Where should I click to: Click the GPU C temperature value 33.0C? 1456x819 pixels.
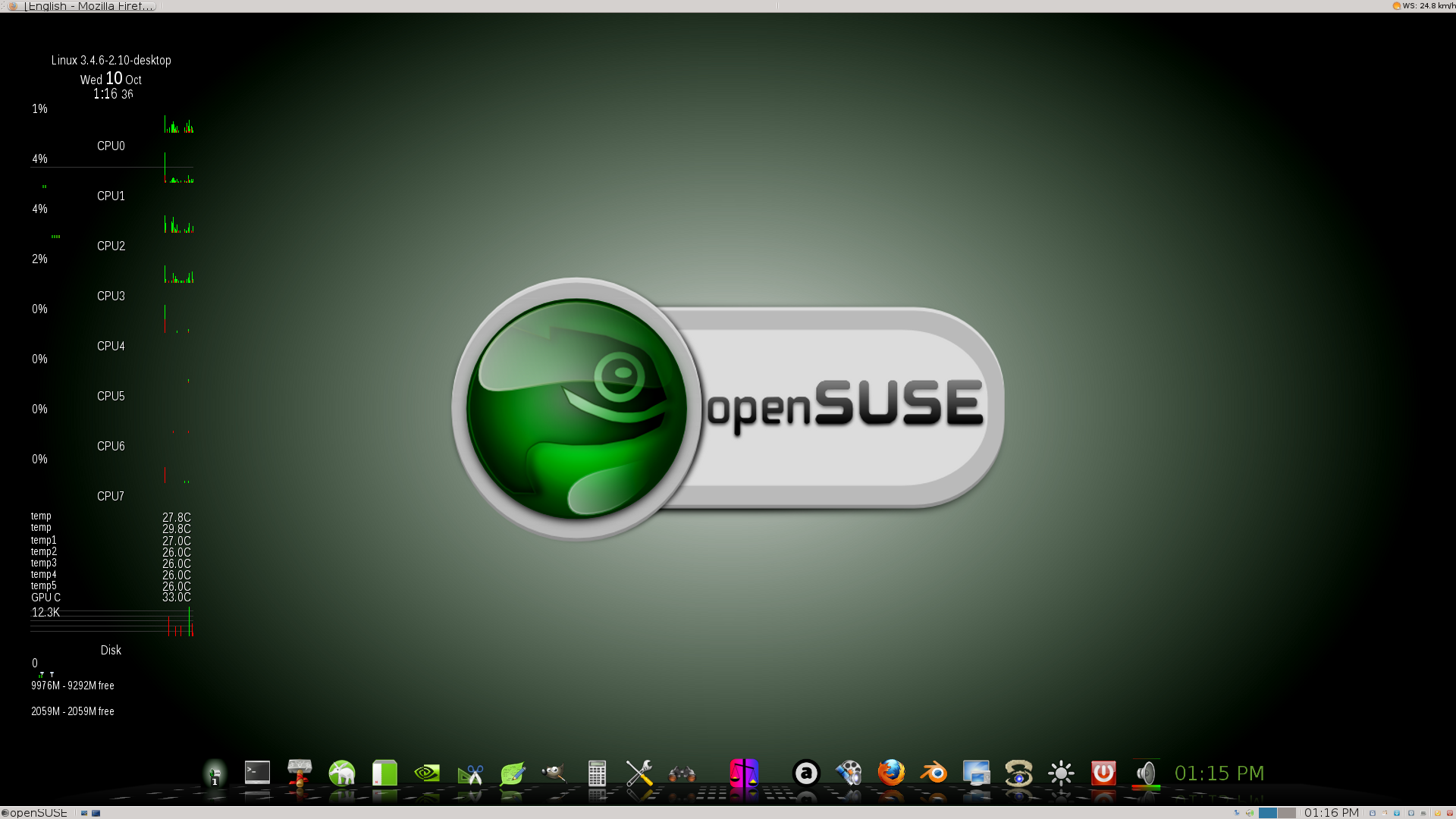(x=177, y=598)
